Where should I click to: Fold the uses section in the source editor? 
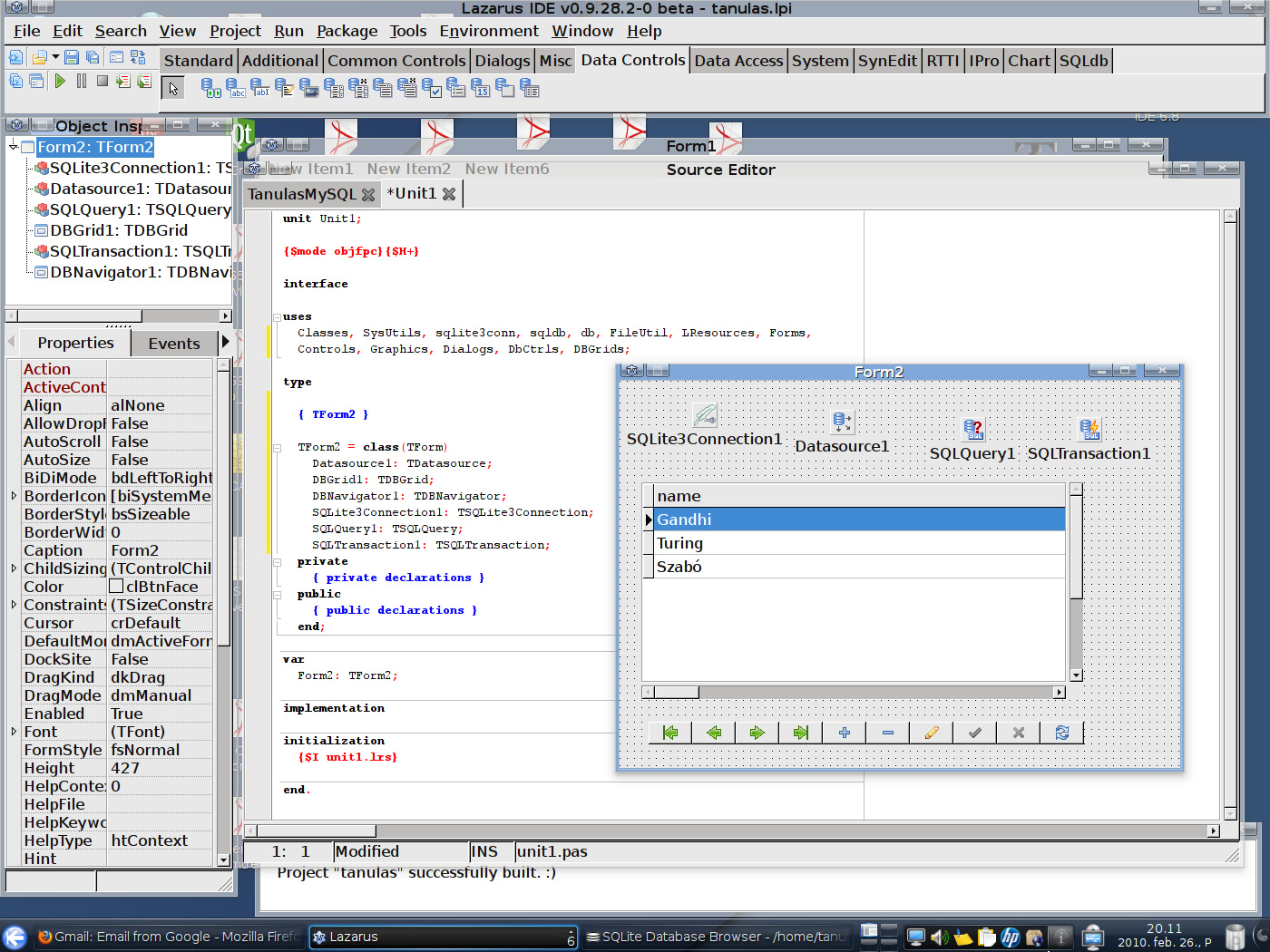[277, 317]
